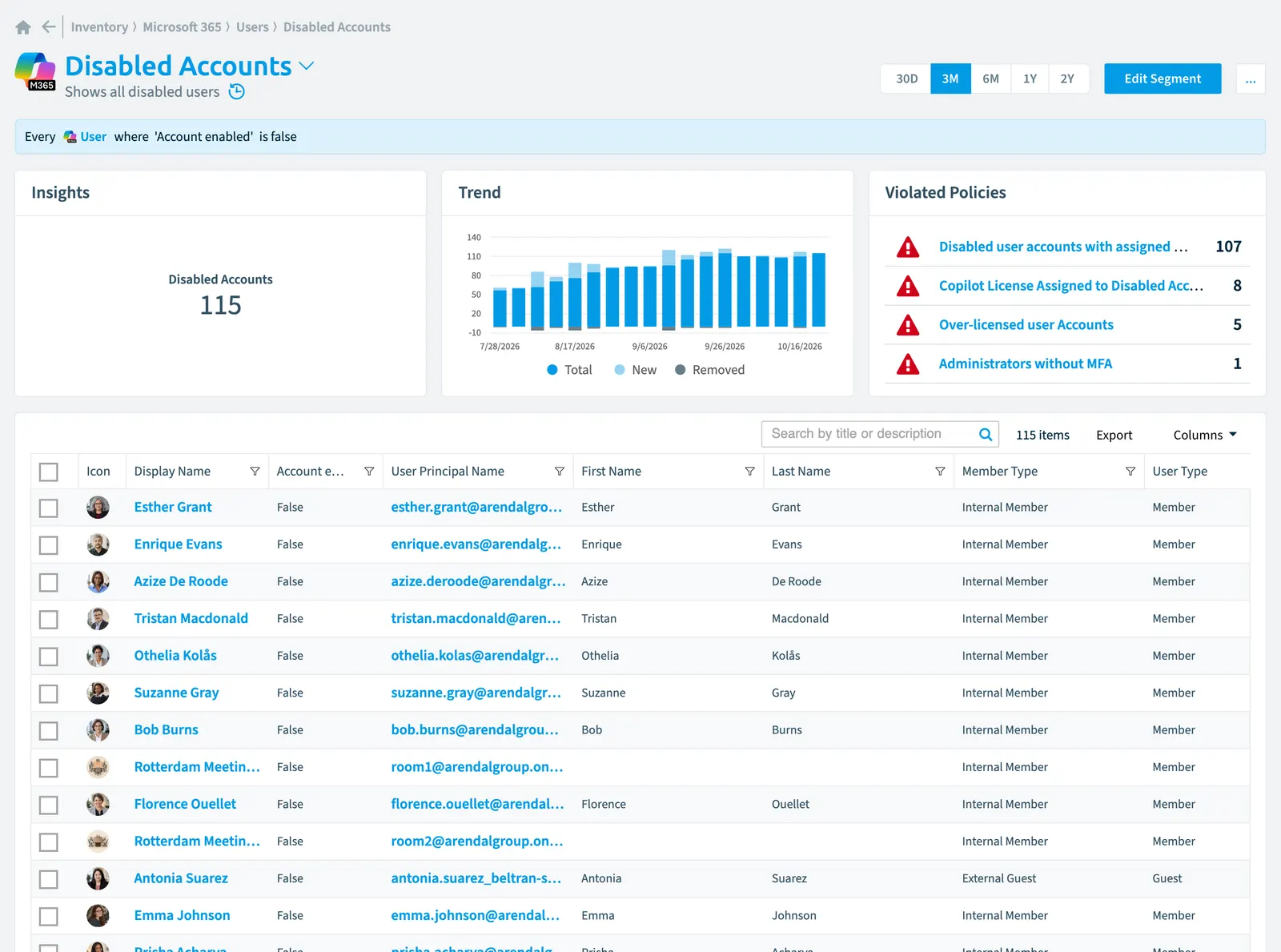This screenshot has height=952, width=1281.
Task: Click the Users breadcrumb
Action: [x=252, y=27]
